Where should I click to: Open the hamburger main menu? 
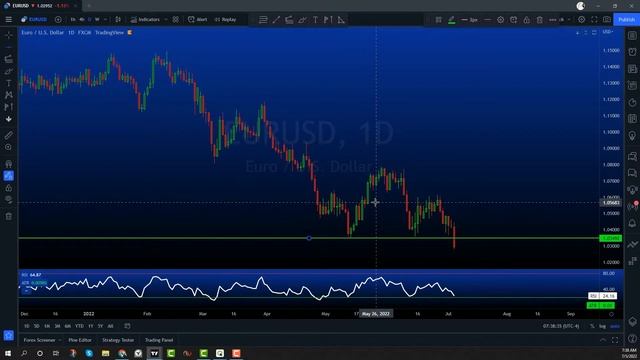(9, 19)
